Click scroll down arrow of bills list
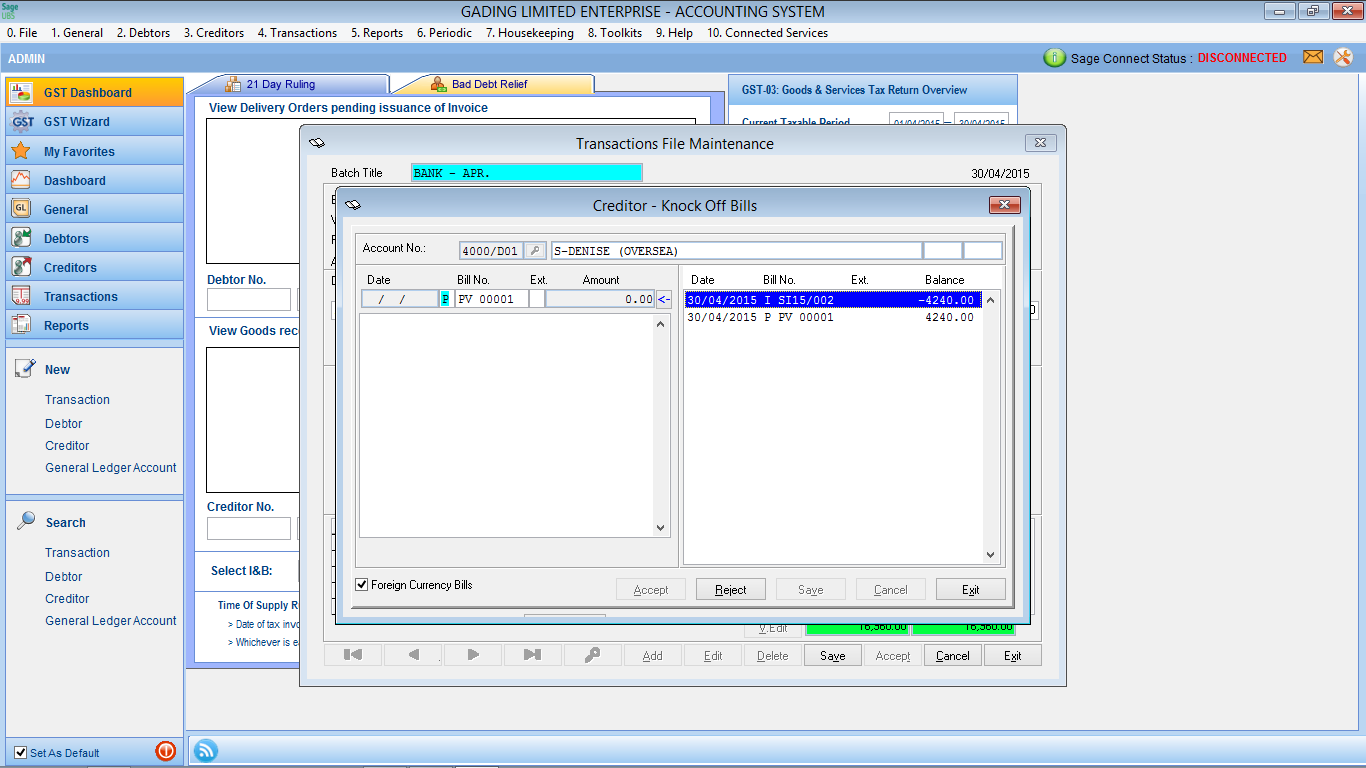 (991, 555)
